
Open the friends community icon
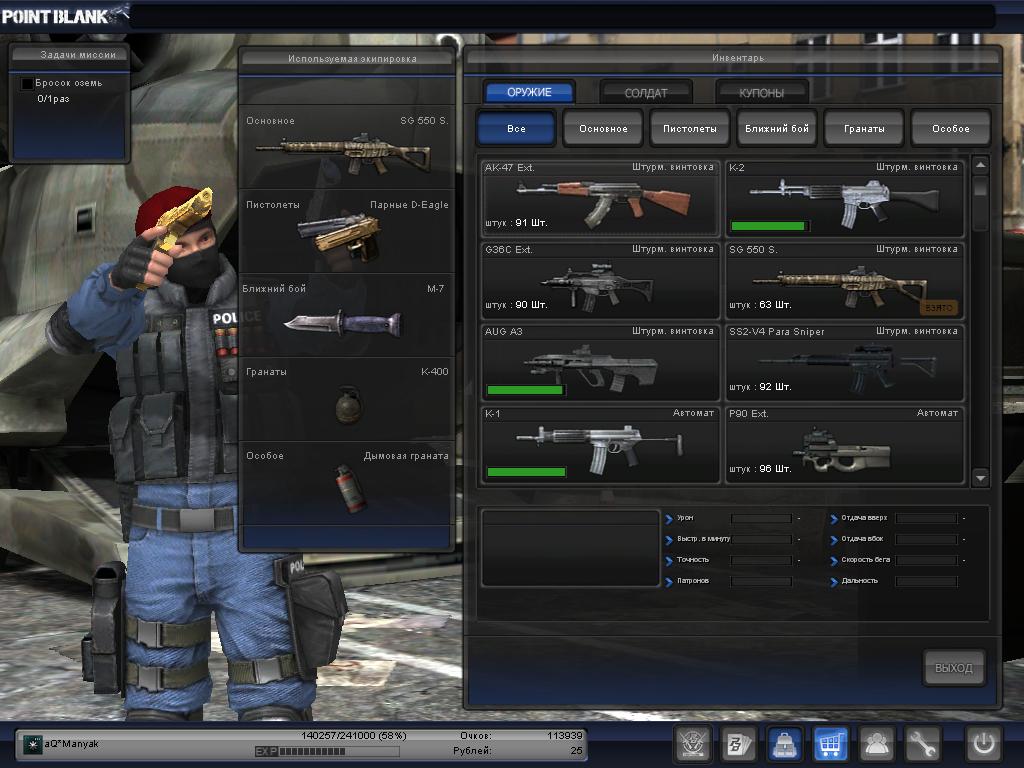coord(876,743)
